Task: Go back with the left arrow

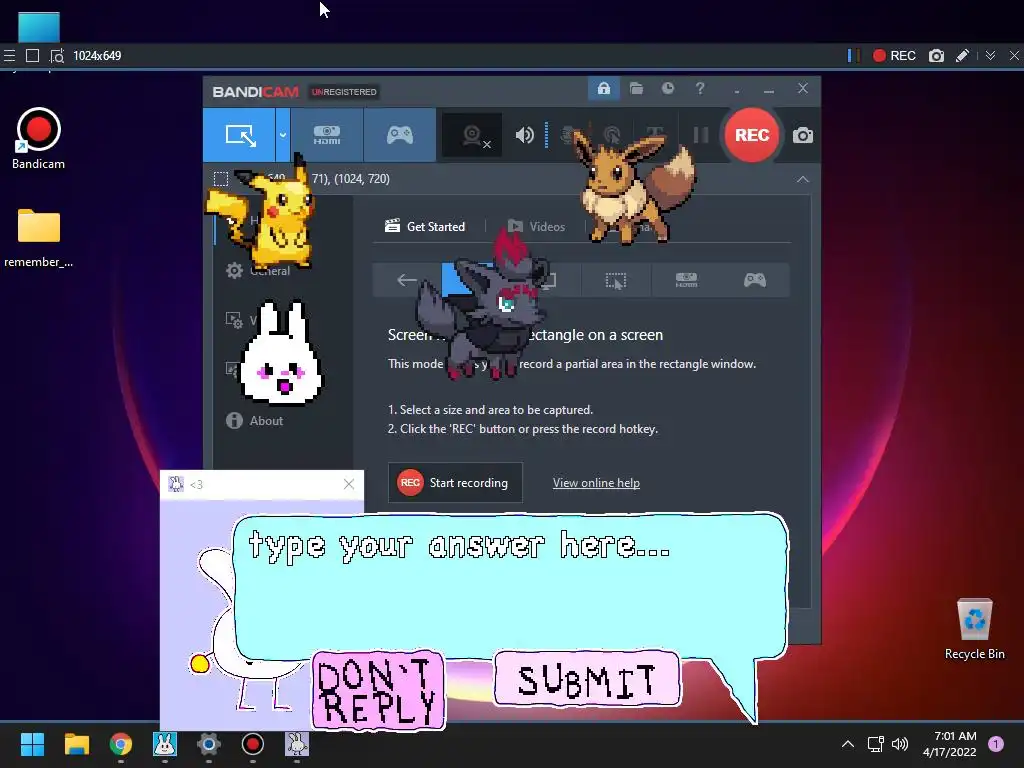Action: click(x=406, y=280)
